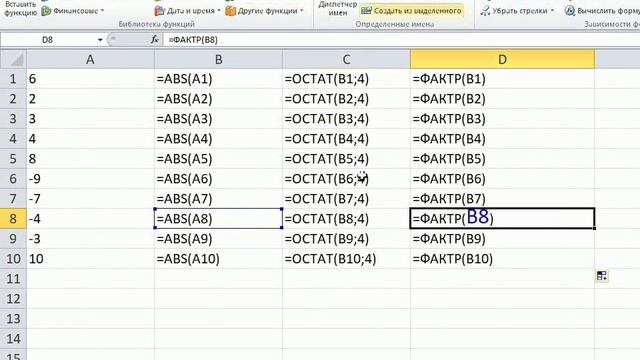640x360 pixels.
Task: Select row 1 header
Action: coord(13,79)
